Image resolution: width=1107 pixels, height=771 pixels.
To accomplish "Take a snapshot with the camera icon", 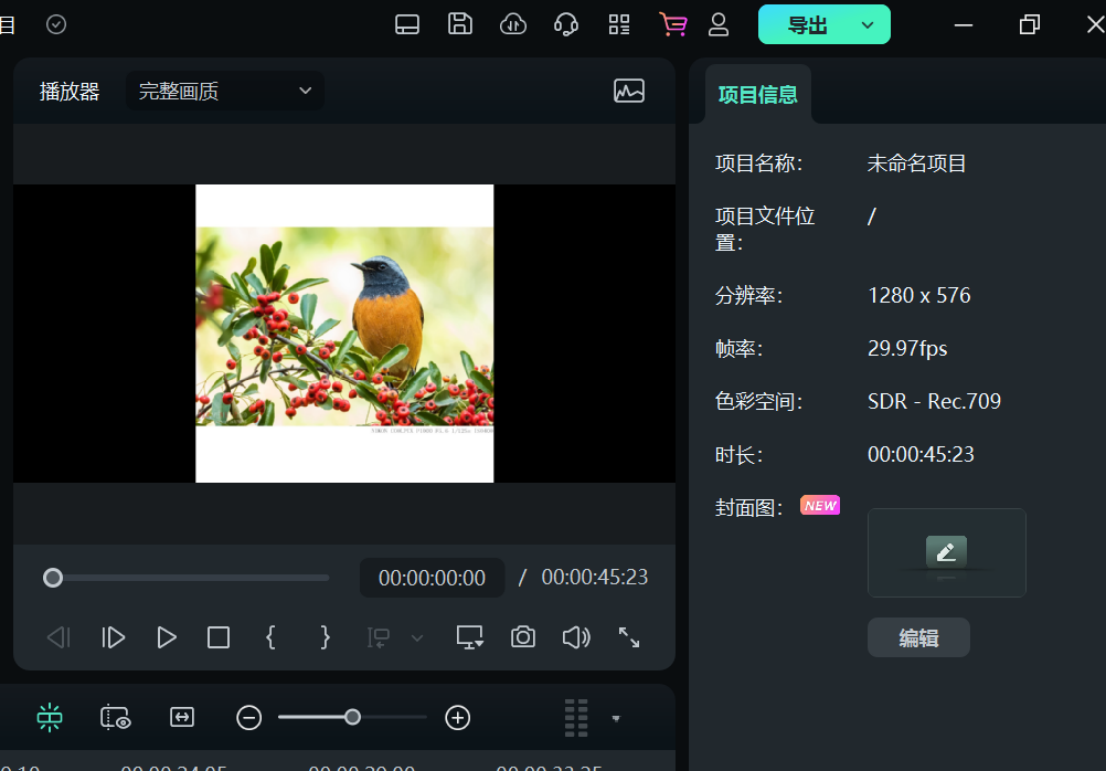I will [x=523, y=637].
